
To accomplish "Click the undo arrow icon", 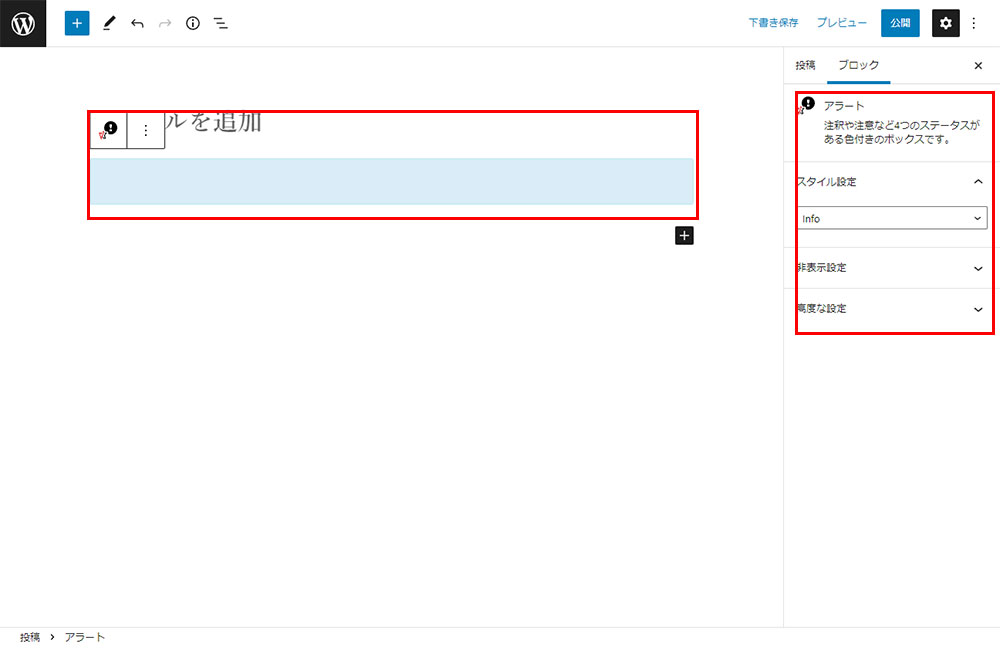I will pyautogui.click(x=137, y=23).
